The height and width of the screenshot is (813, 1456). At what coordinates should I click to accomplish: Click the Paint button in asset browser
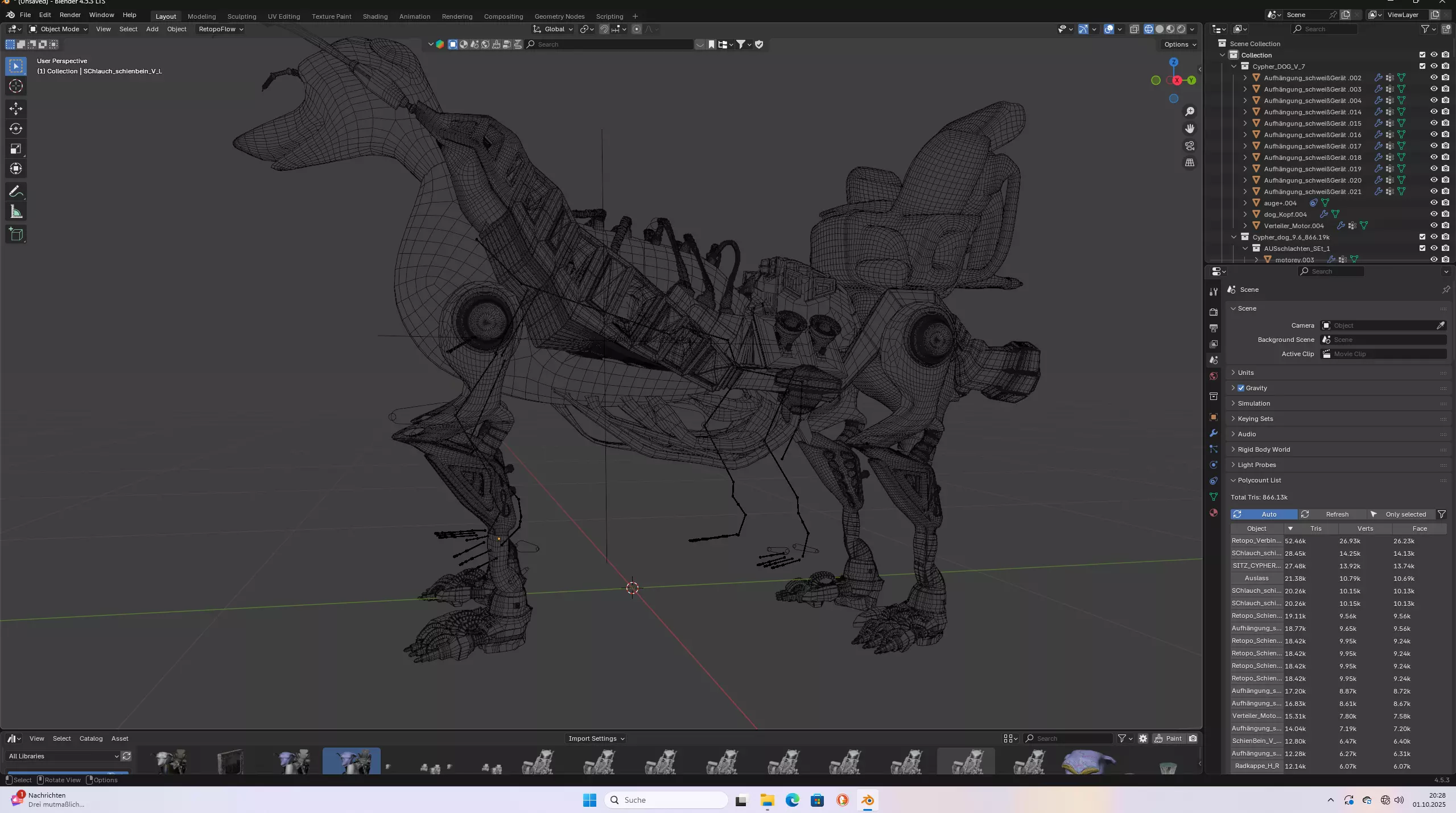coord(1168,738)
